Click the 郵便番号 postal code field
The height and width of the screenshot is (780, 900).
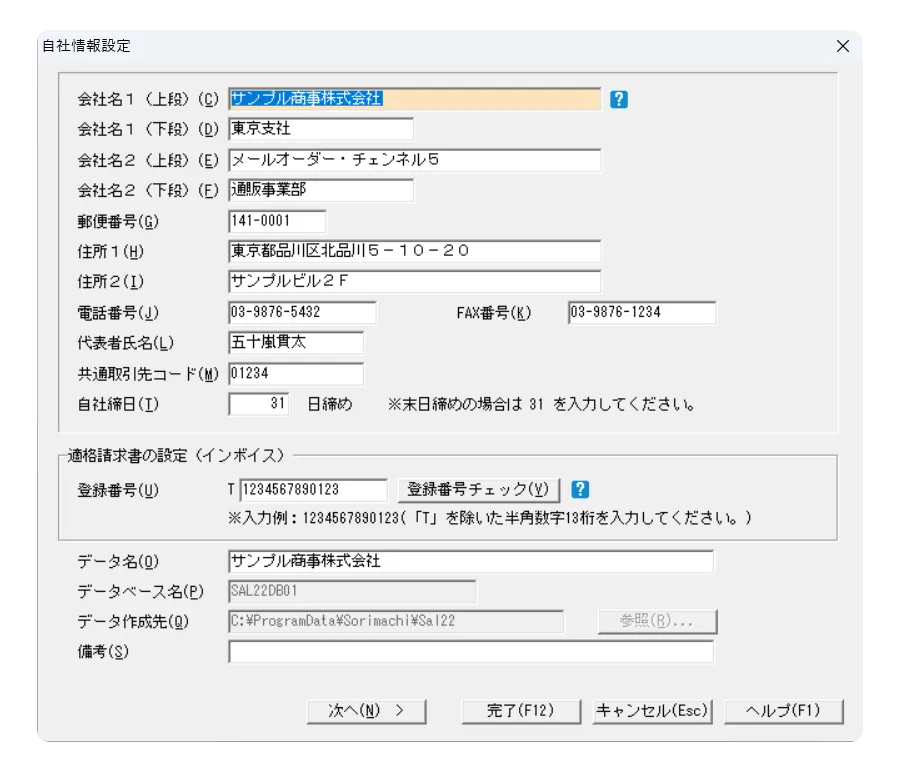click(277, 221)
